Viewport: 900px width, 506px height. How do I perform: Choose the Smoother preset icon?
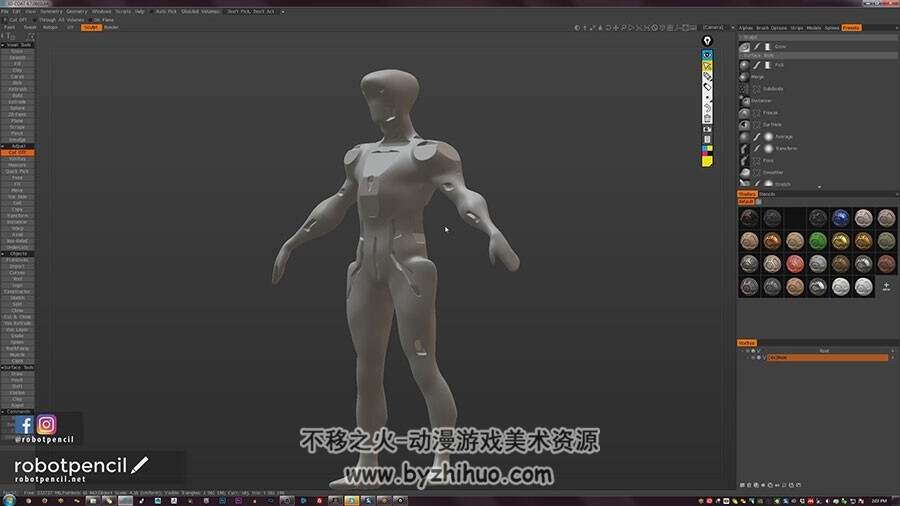(x=744, y=173)
